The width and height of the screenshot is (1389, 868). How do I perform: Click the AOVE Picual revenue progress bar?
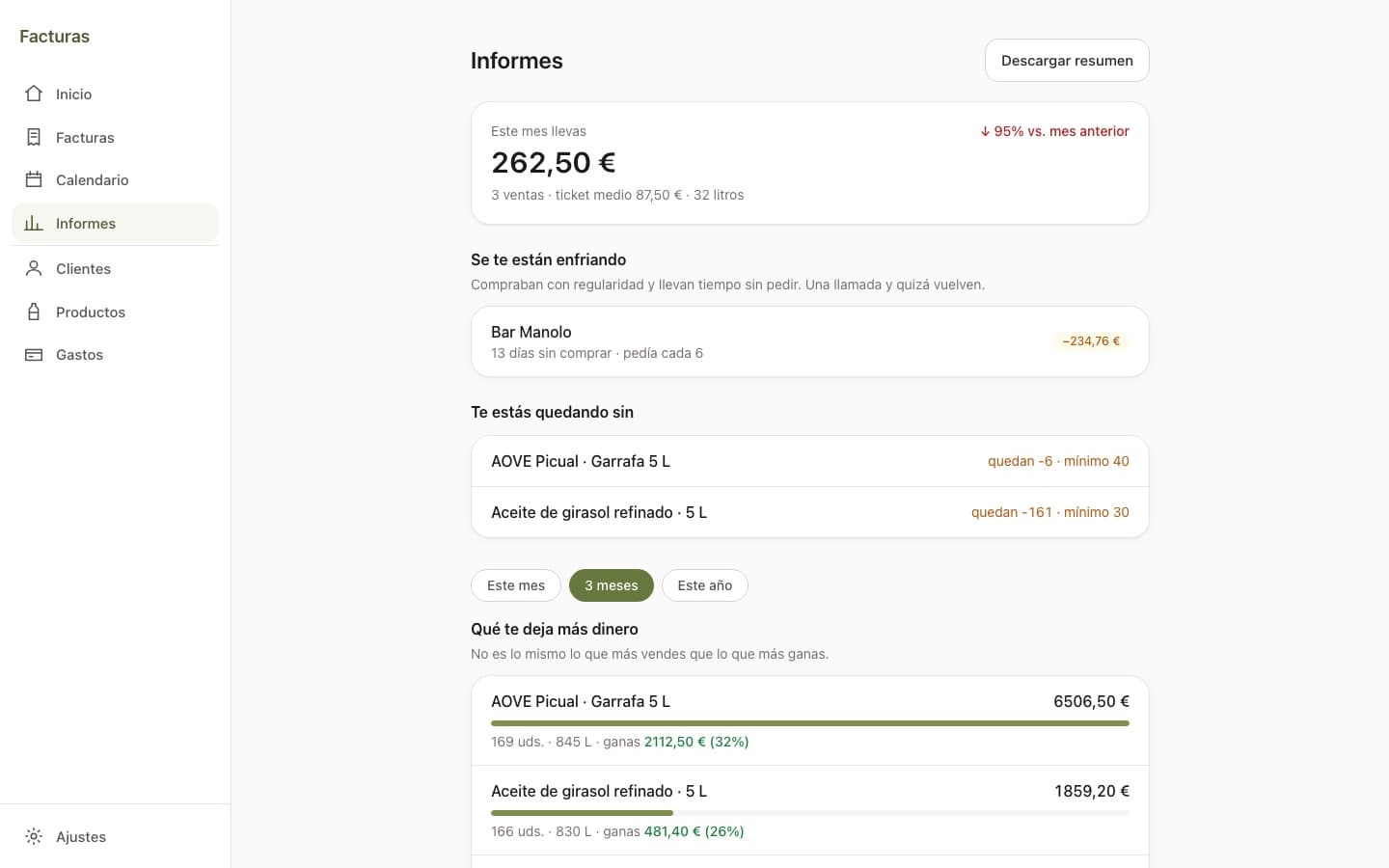click(x=809, y=723)
